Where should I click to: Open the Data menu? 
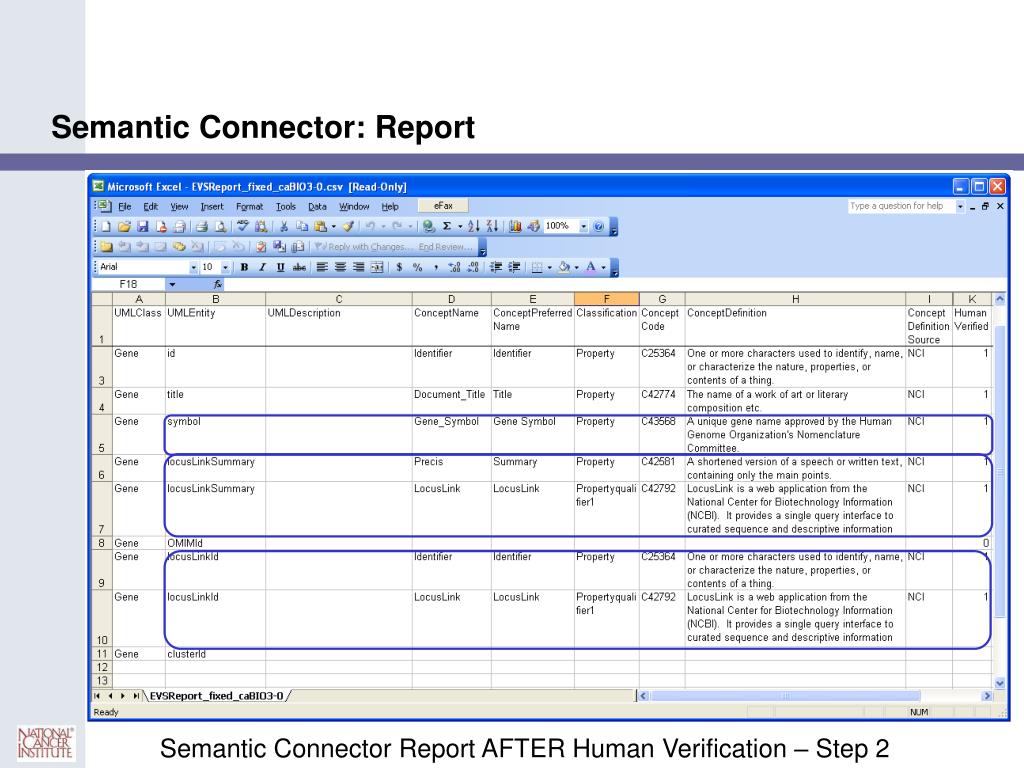[x=317, y=206]
